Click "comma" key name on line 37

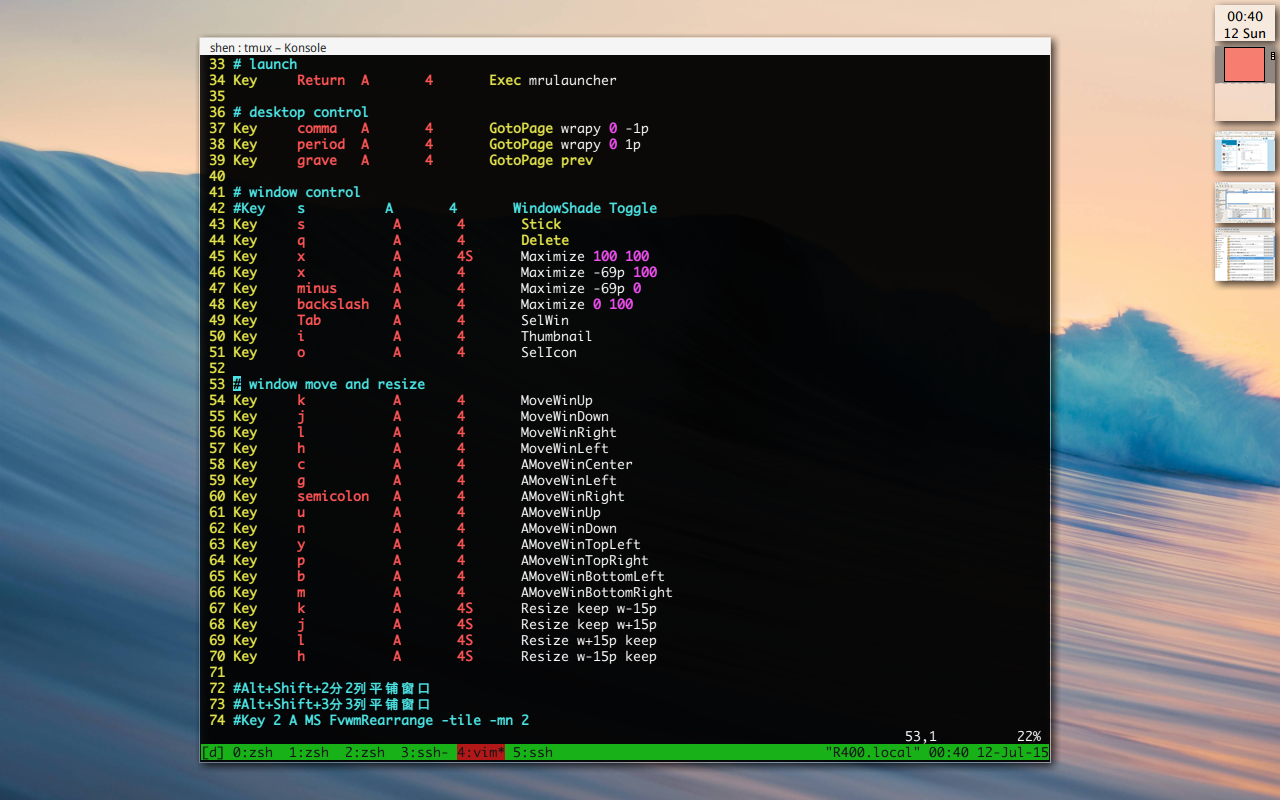coord(317,128)
